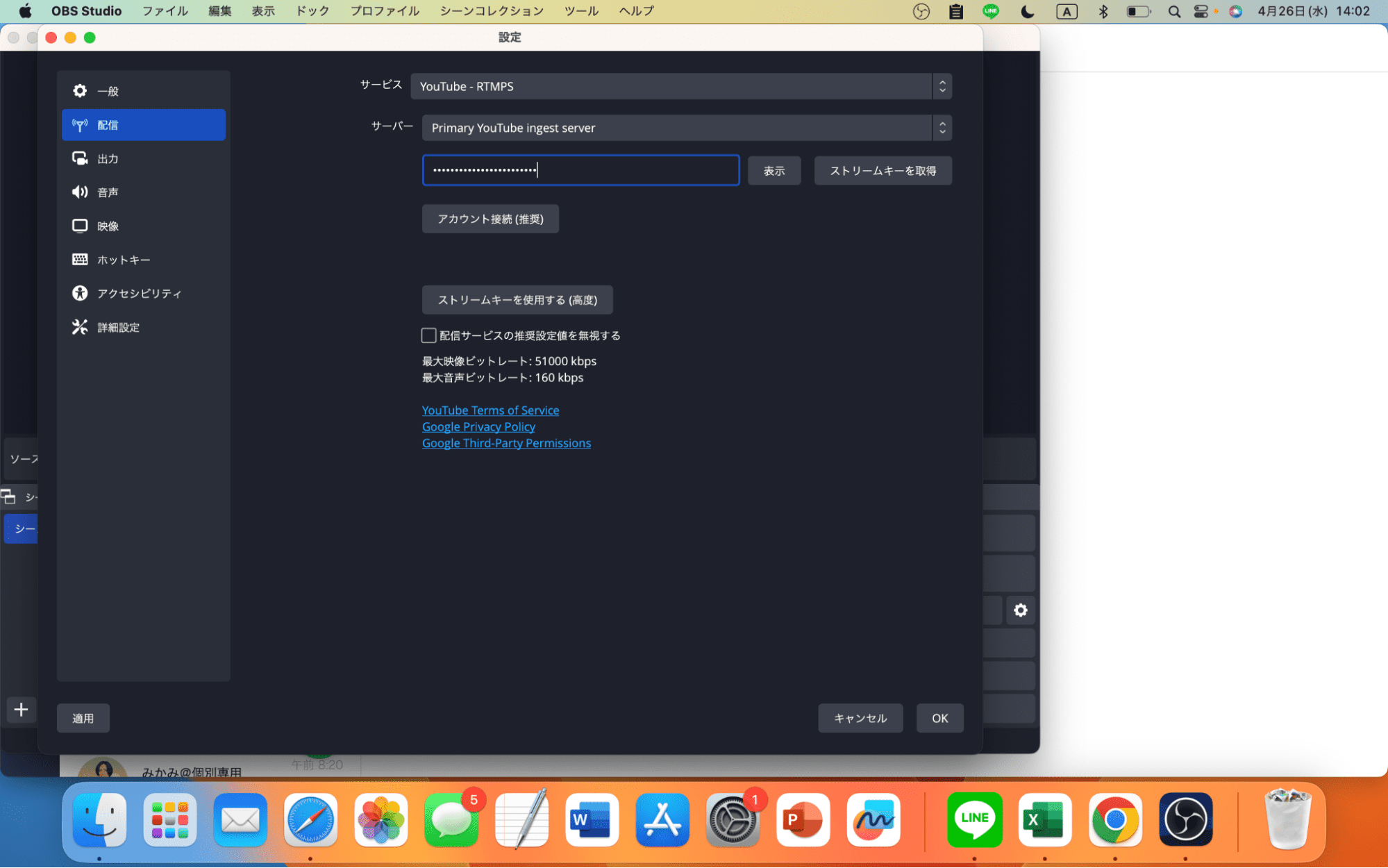The width and height of the screenshot is (1388, 868).
Task: Expand the サービス dropdown showing YouTube - RTMPS
Action: click(680, 86)
